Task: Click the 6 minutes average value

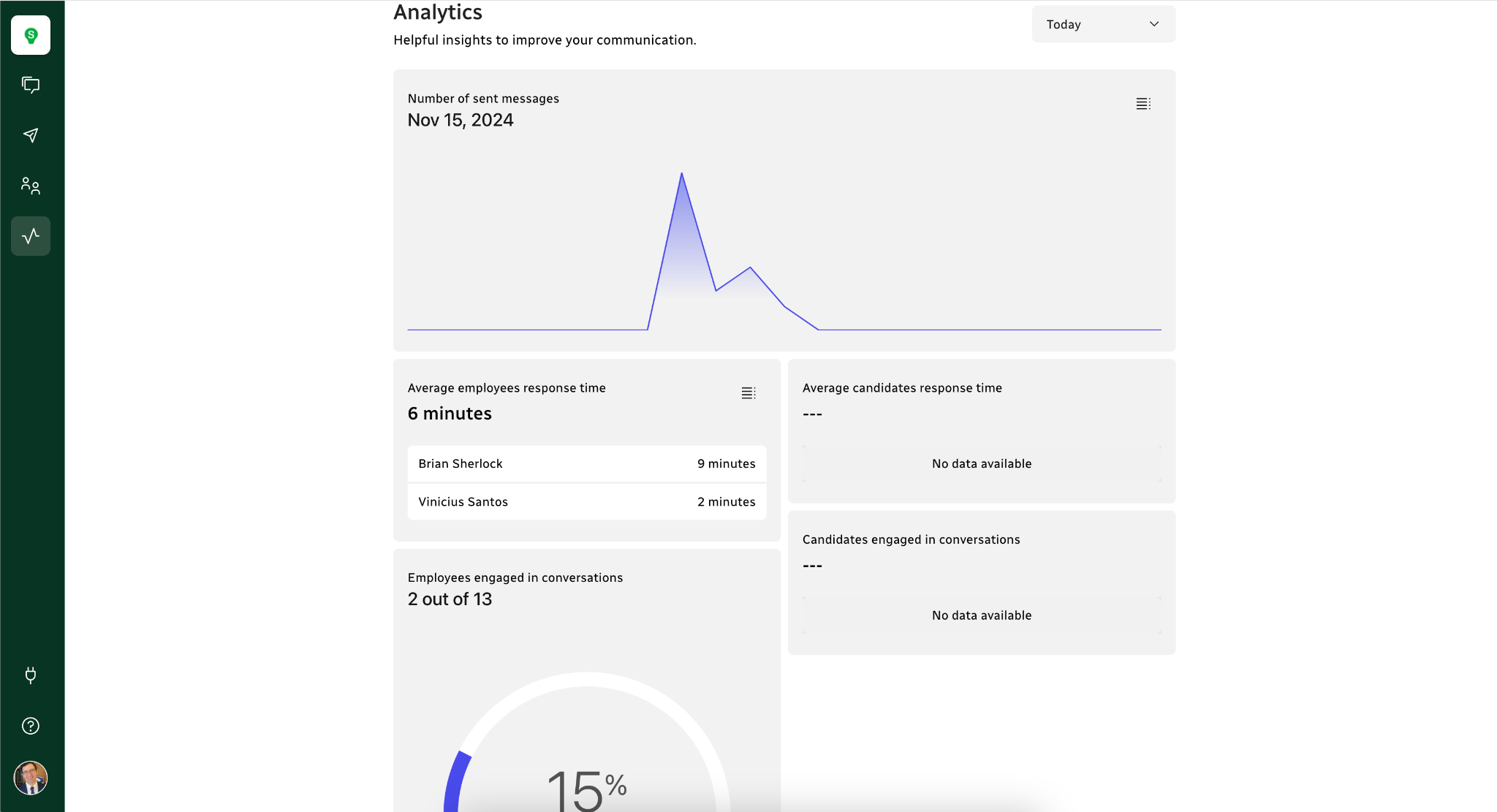Action: click(x=450, y=414)
